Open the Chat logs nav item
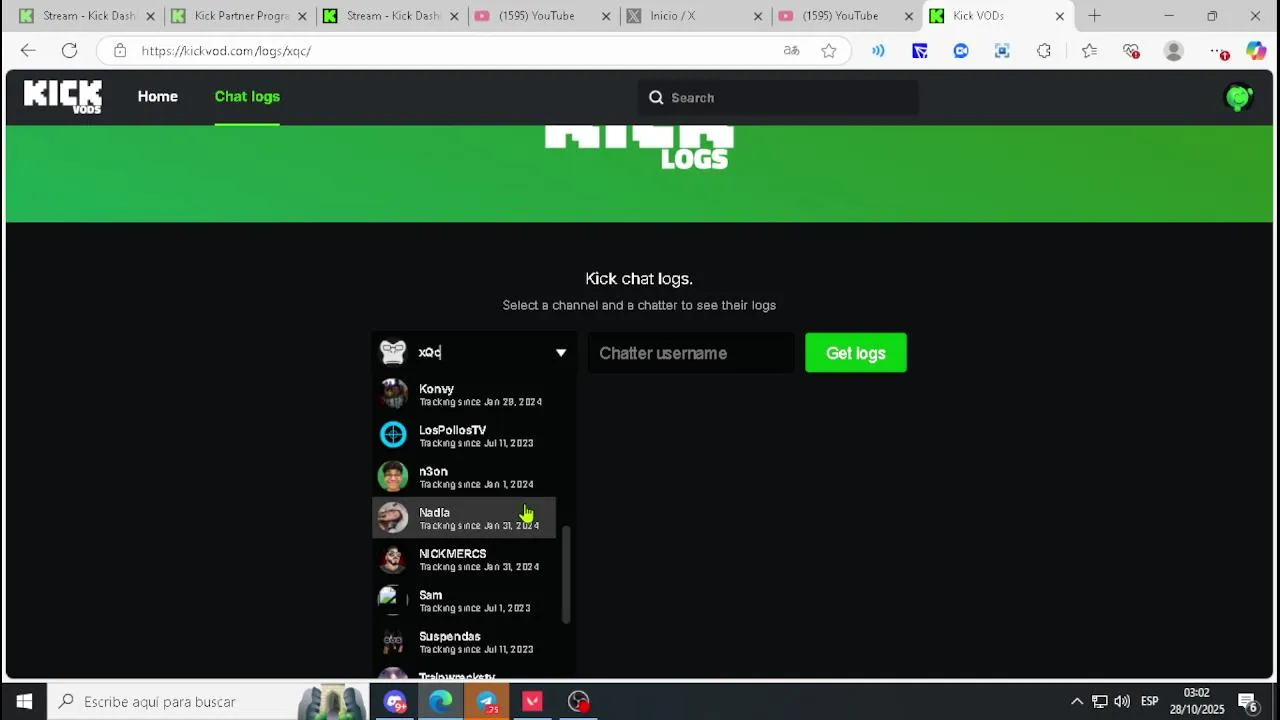Screen dimensions: 1280x720 [x=247, y=97]
